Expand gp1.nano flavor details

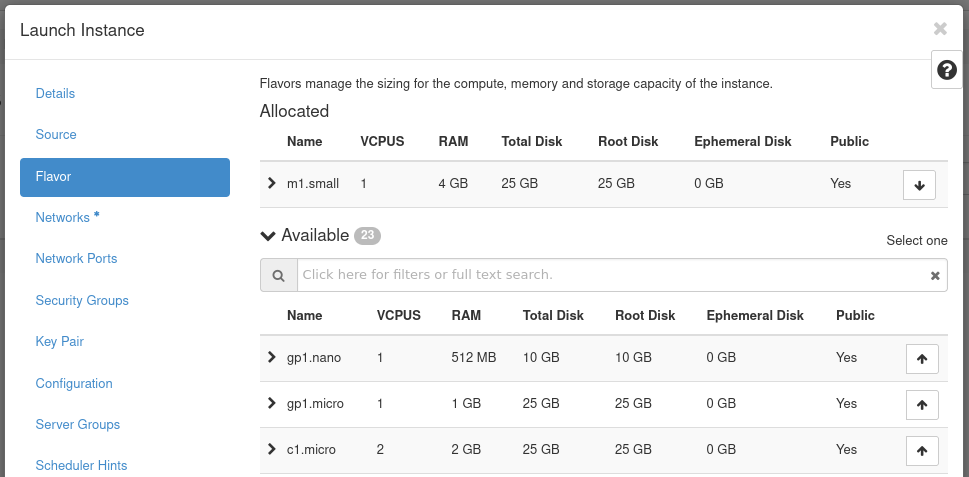coord(272,357)
